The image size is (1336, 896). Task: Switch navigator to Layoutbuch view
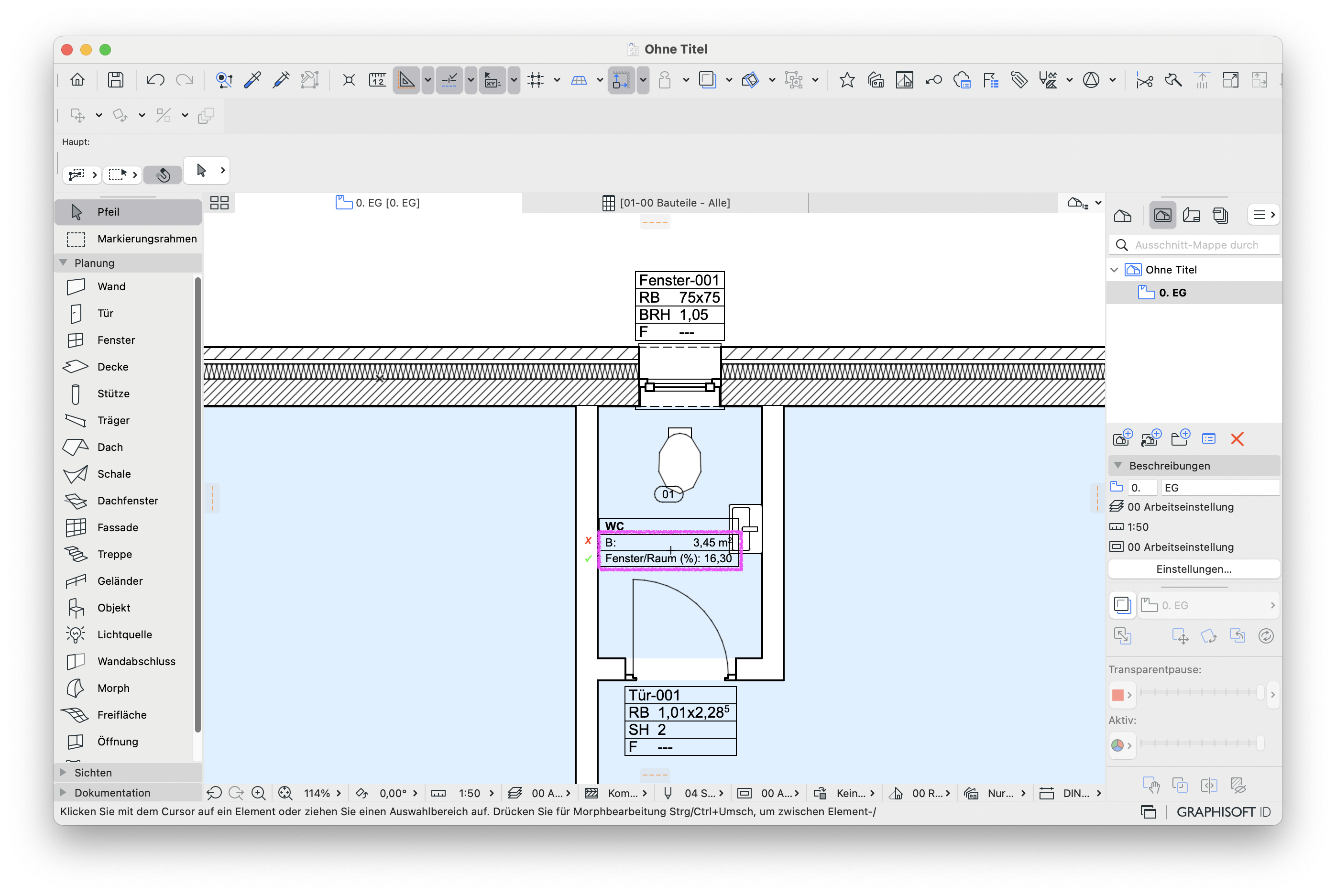click(1192, 216)
